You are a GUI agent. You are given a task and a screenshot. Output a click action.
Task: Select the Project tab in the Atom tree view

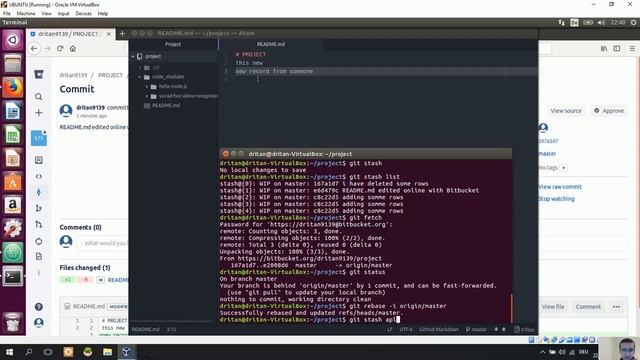(x=173, y=44)
